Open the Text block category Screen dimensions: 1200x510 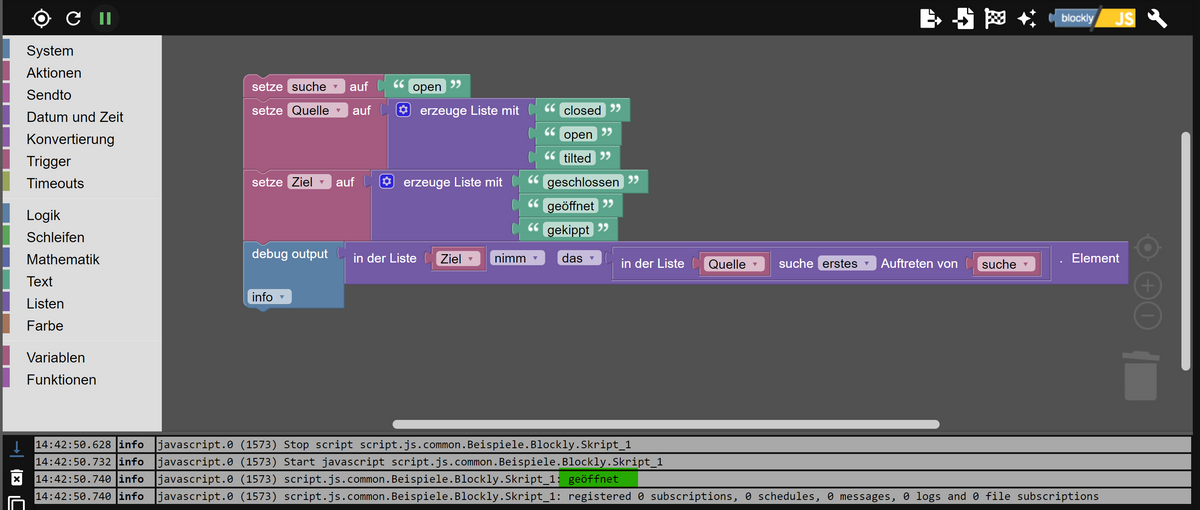(40, 281)
